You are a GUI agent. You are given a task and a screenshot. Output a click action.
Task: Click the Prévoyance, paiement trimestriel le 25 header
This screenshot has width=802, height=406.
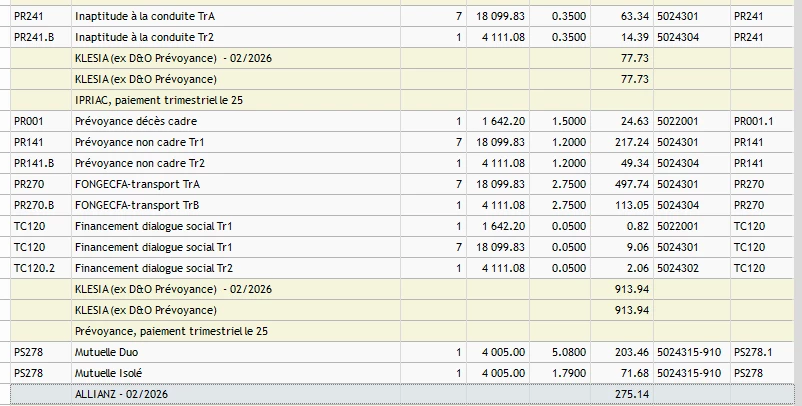171,331
